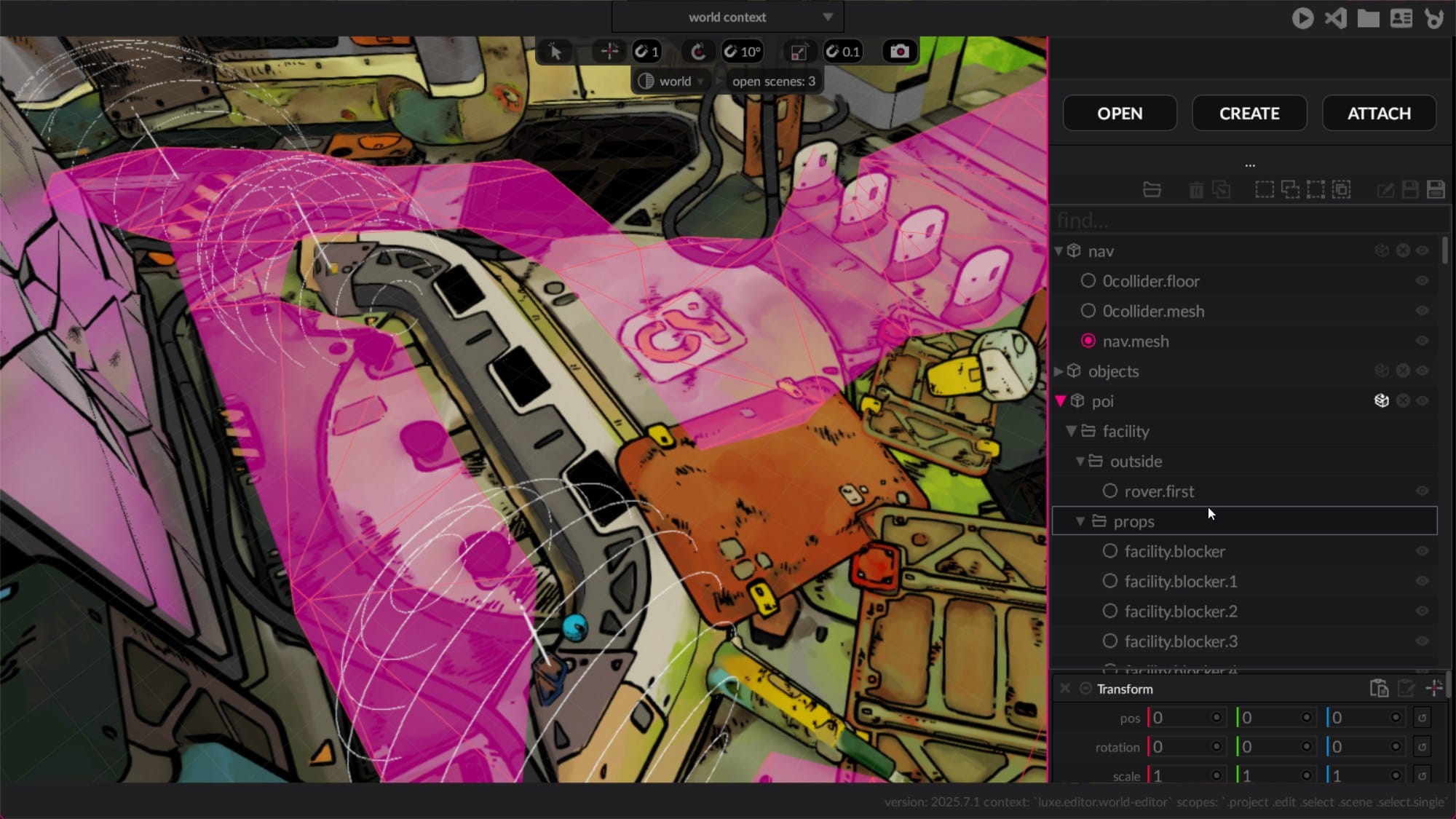
Task: Toggle visibility of rover.first
Action: 1422,491
